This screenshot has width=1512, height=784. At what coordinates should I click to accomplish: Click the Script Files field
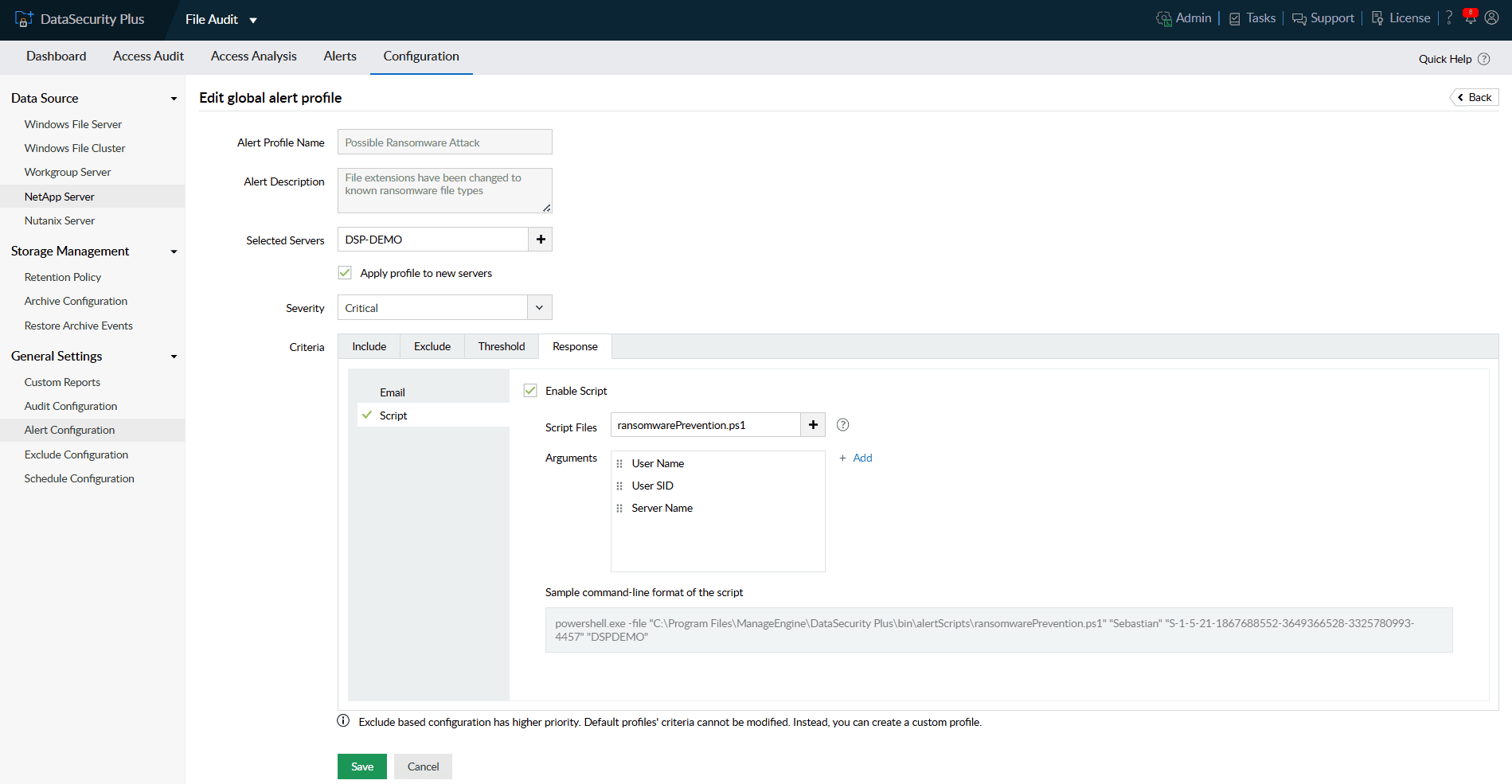[x=705, y=425]
